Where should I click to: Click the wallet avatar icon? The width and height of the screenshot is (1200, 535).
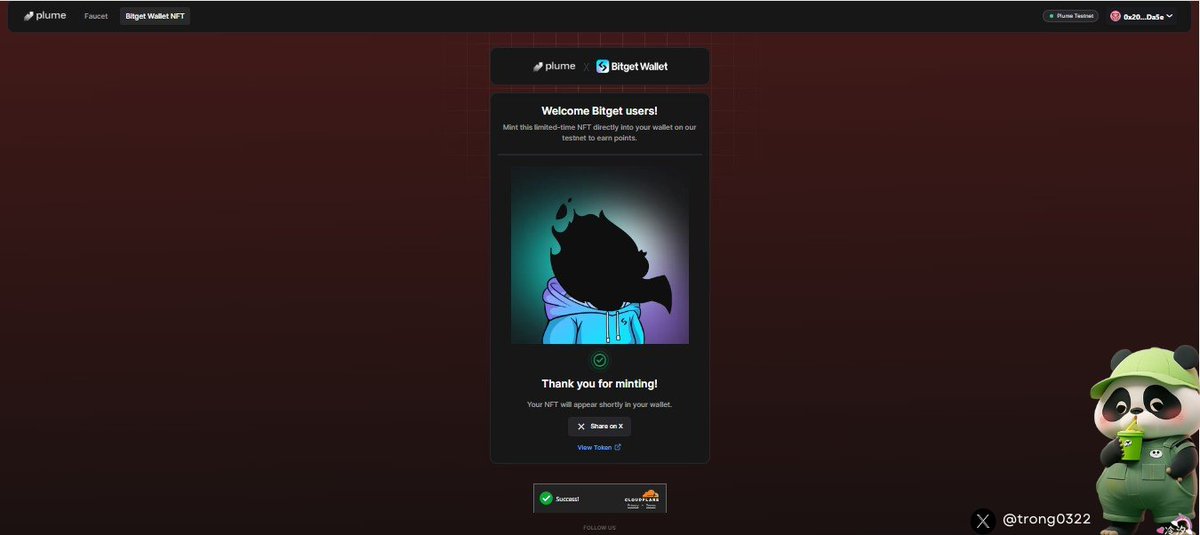click(x=1115, y=16)
